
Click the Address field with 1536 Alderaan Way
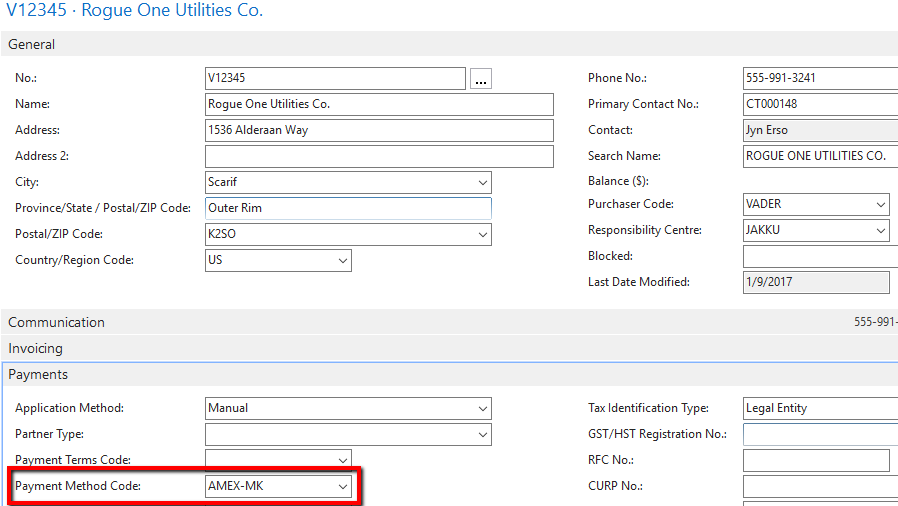point(378,131)
